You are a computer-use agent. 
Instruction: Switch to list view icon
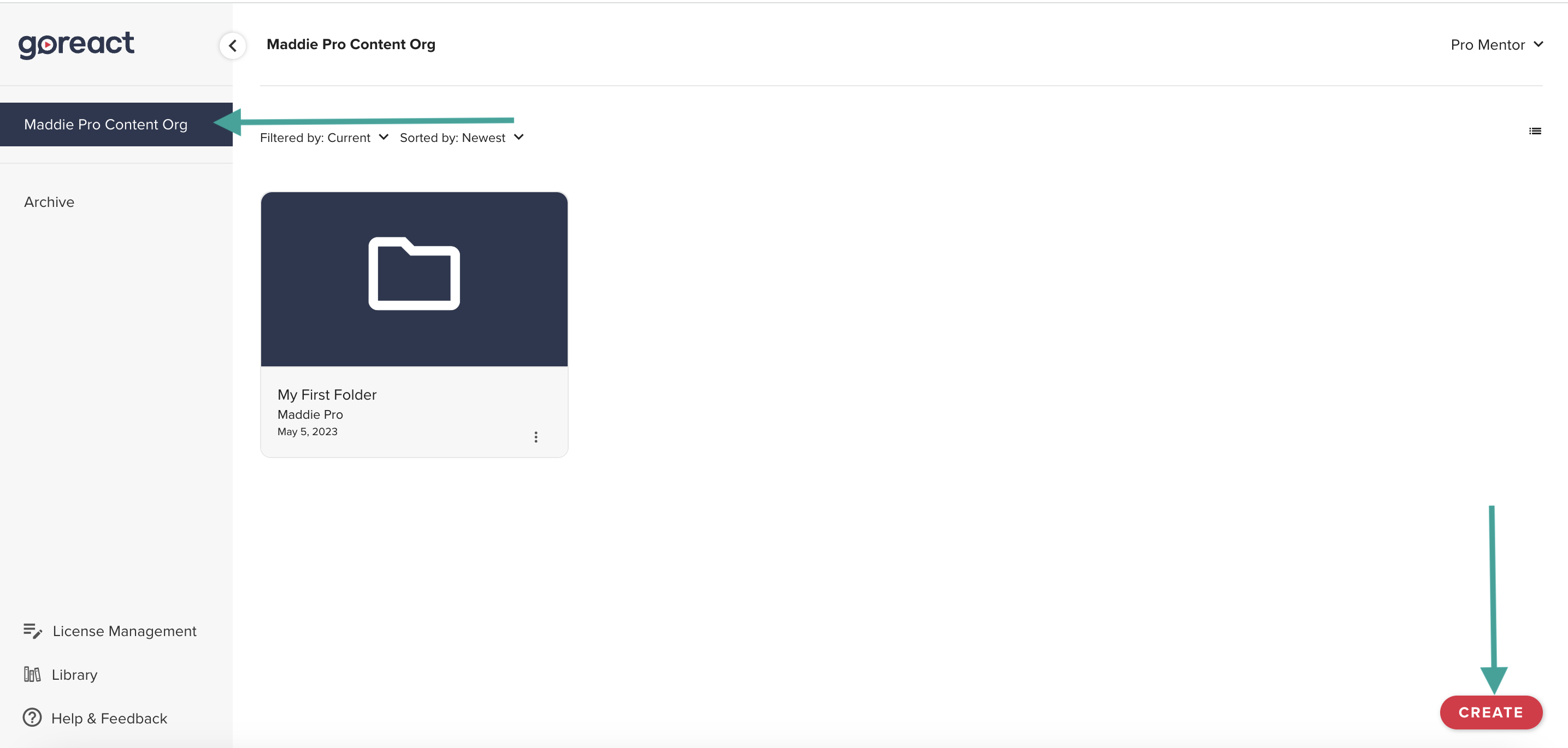pos(1535,130)
